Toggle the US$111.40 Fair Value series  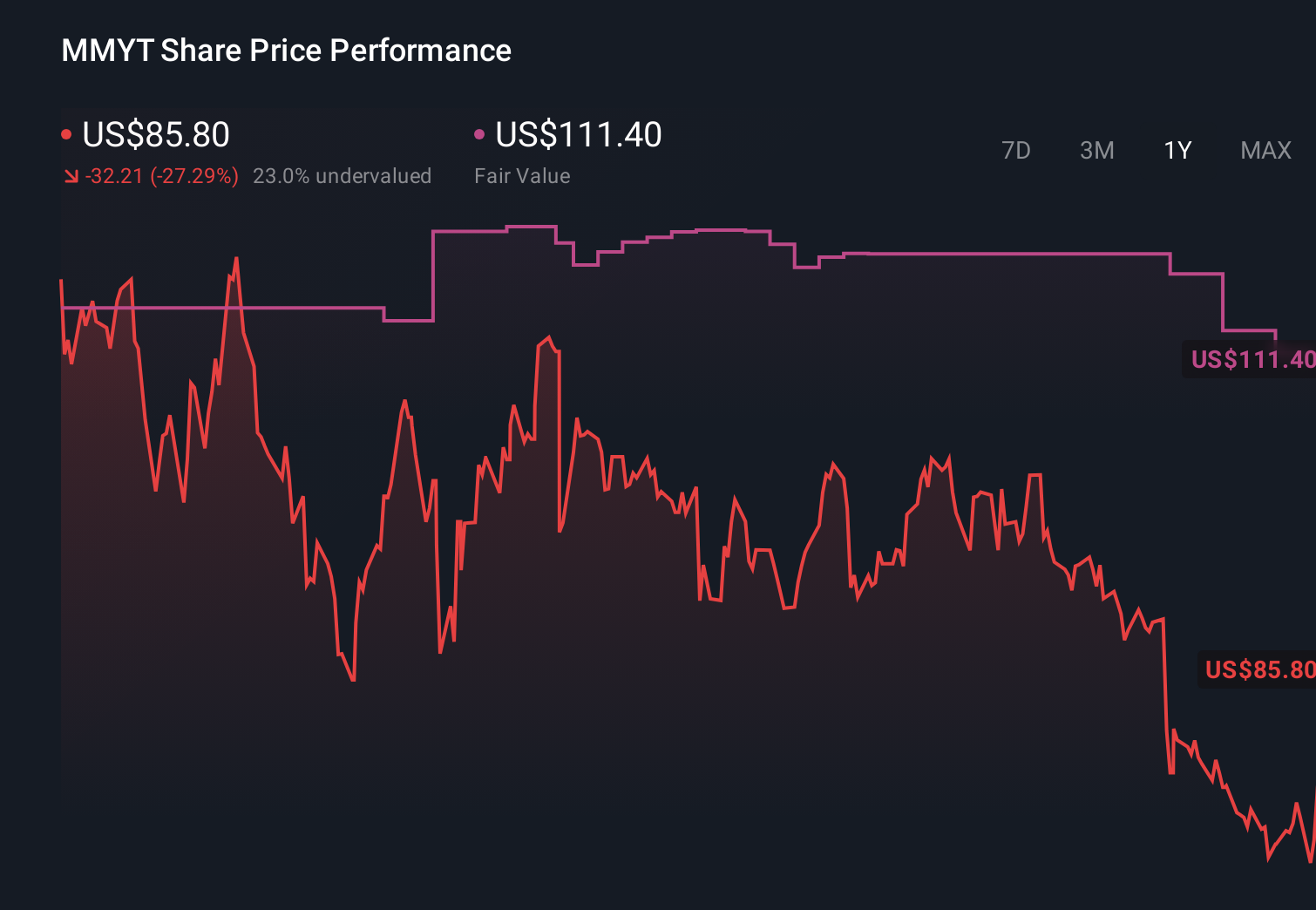pyautogui.click(x=578, y=135)
